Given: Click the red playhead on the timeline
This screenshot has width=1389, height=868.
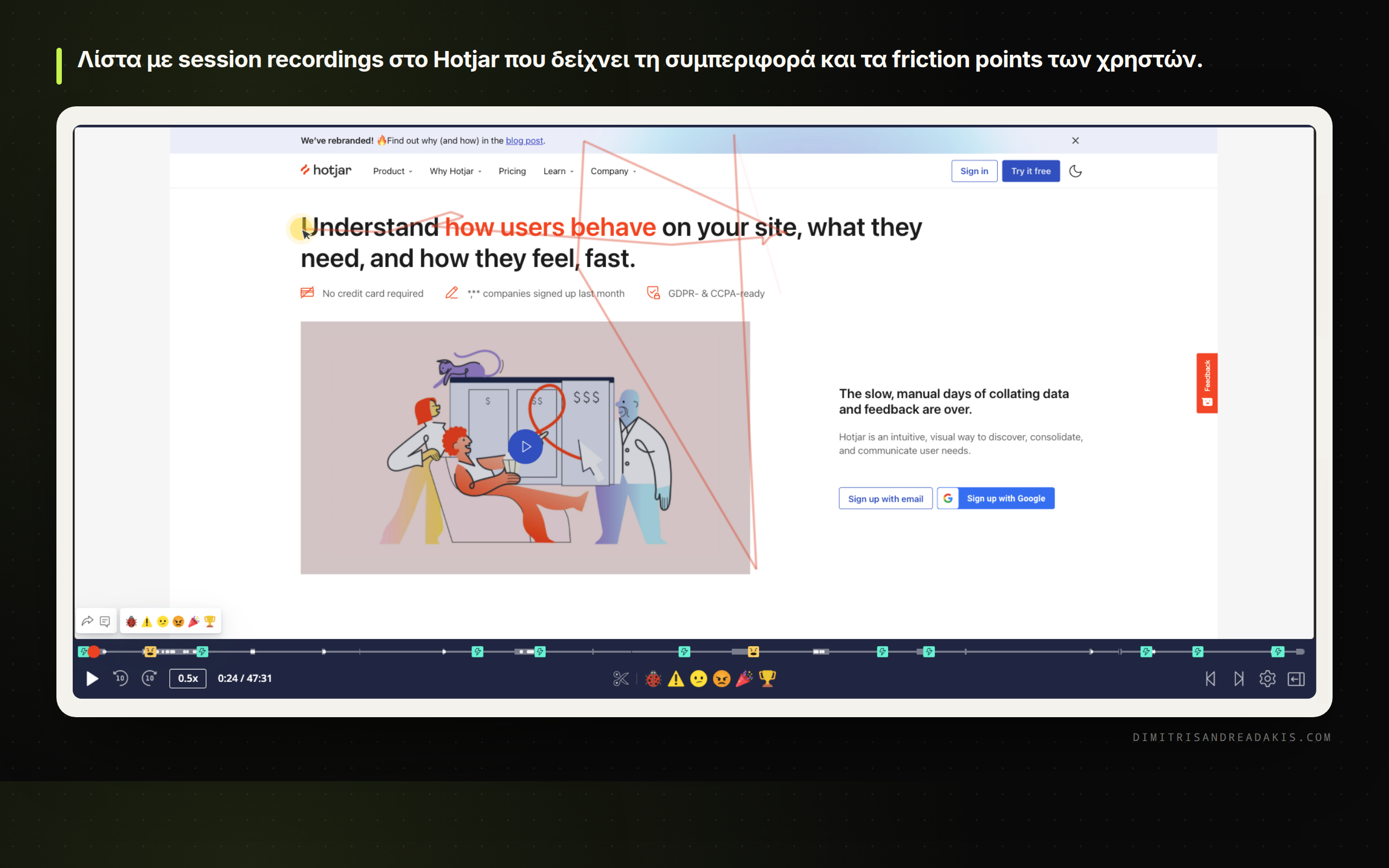Looking at the screenshot, I should (93, 652).
